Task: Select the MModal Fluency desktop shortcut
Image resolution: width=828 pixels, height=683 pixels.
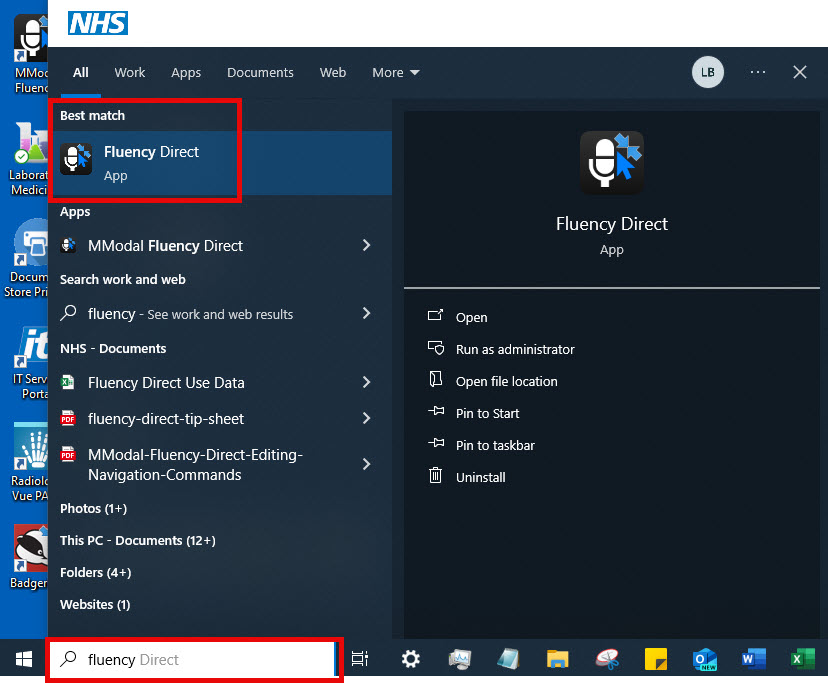Action: click(31, 54)
